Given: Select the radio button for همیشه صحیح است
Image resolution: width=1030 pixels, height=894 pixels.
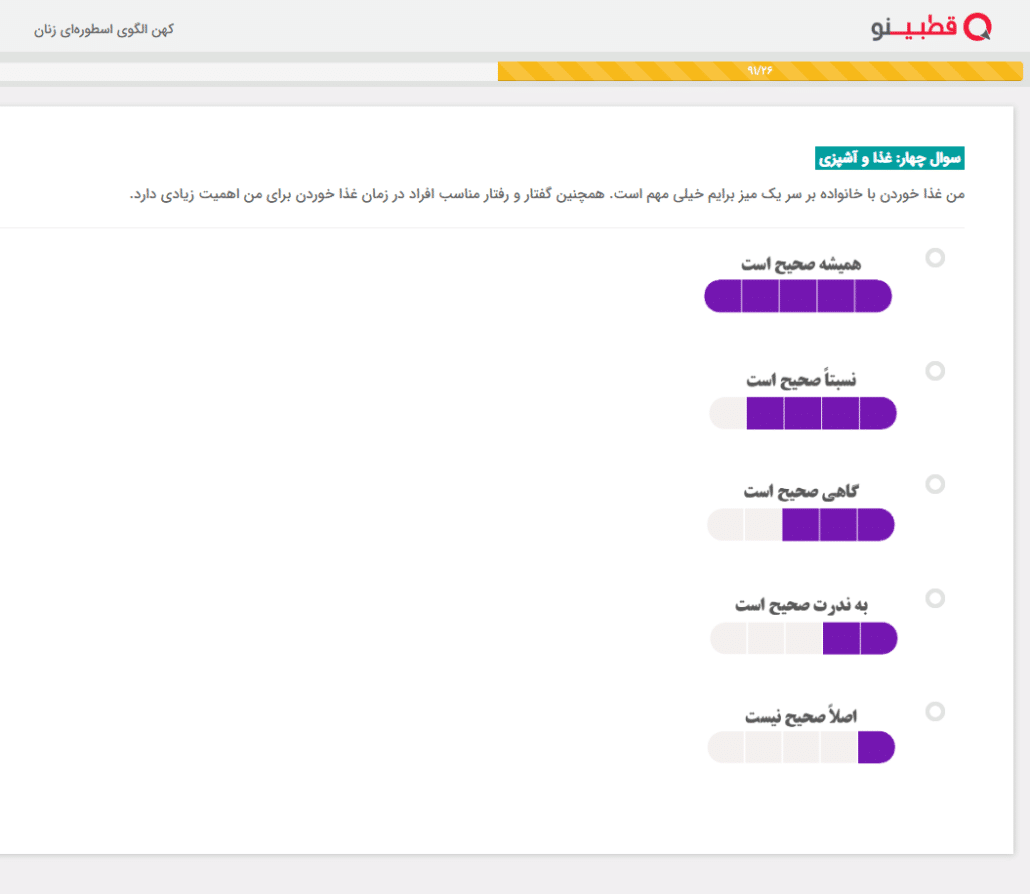Looking at the screenshot, I should 935,258.
